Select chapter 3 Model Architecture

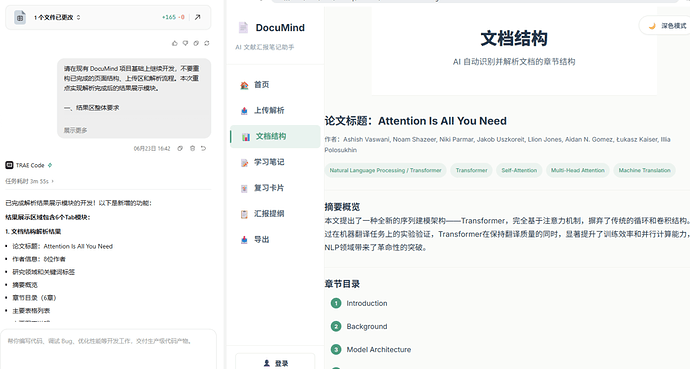378,350
